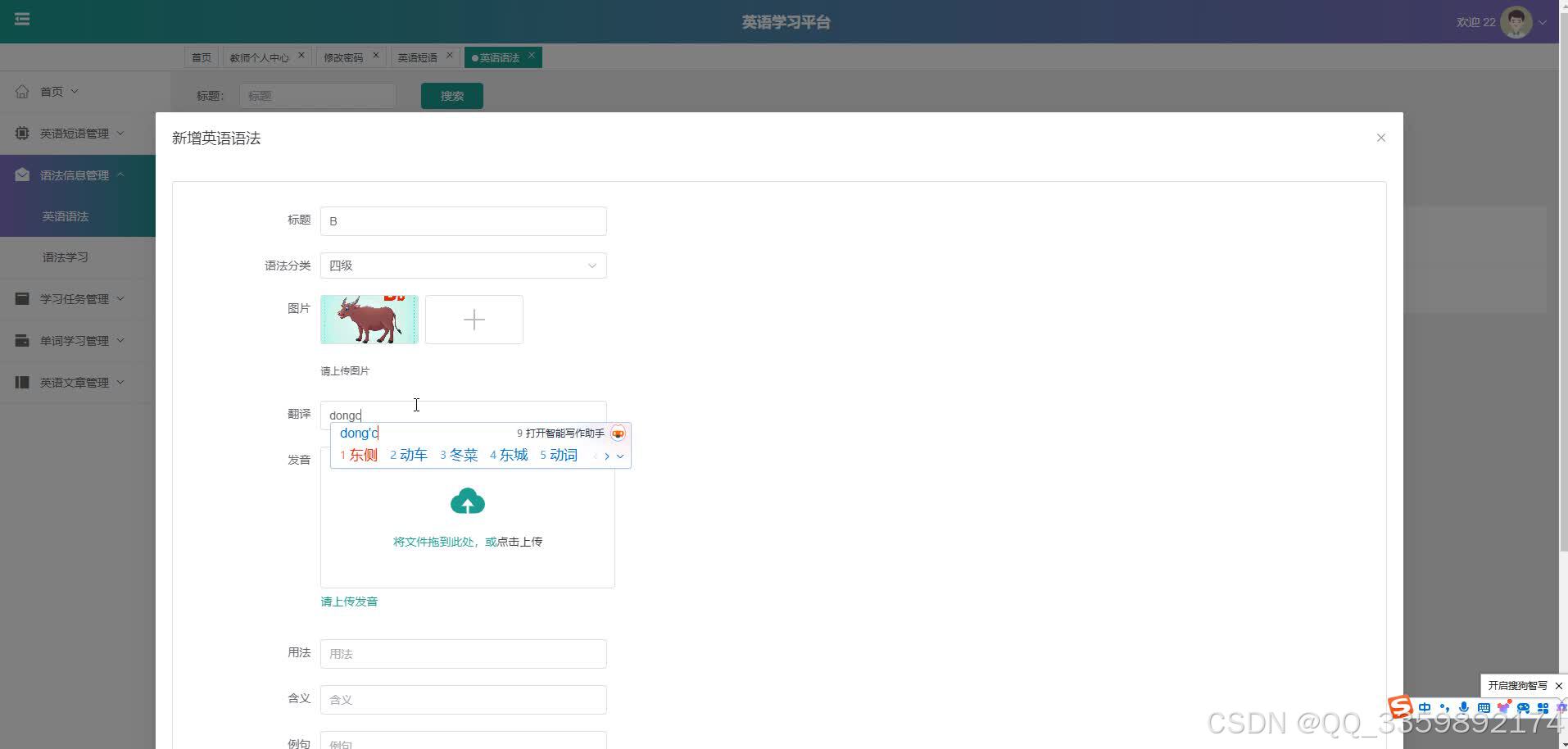Click the 搜索 button
Viewport: 1568px width, 749px height.
click(x=452, y=96)
